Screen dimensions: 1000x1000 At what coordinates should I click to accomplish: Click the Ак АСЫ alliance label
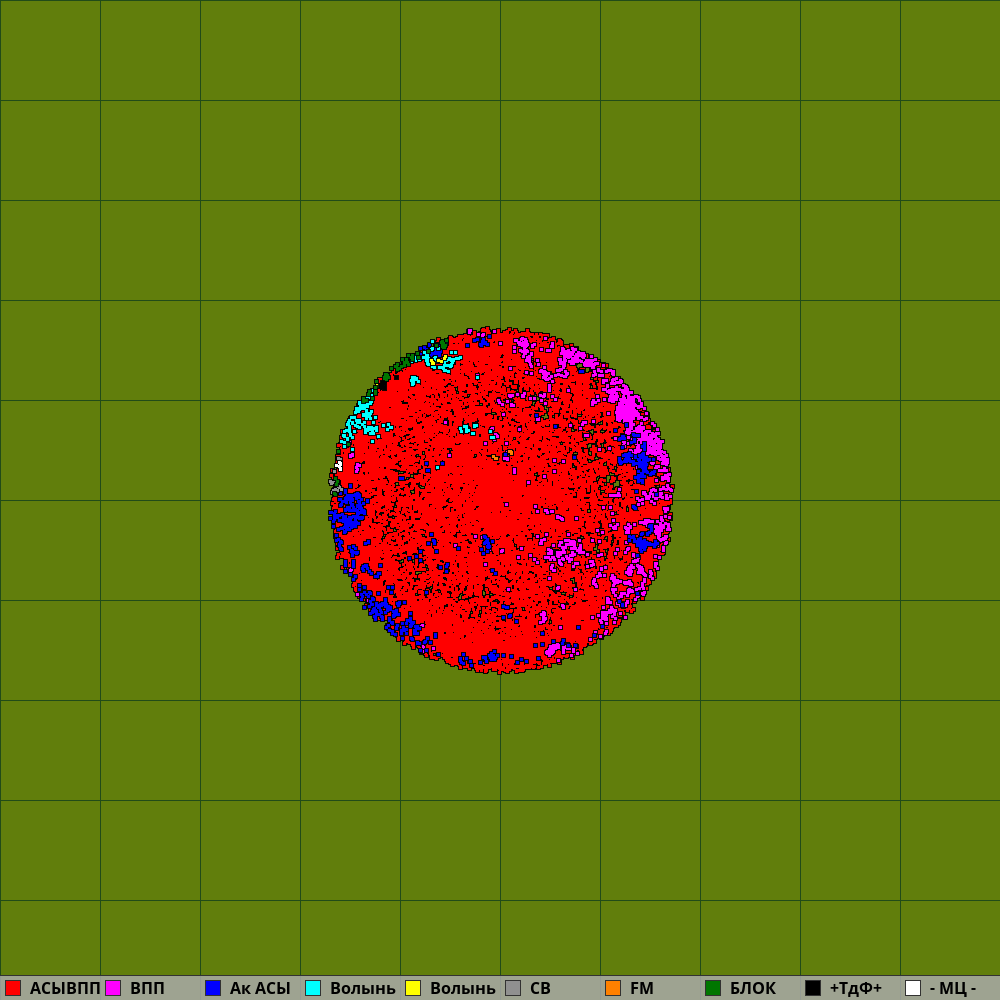[260, 989]
